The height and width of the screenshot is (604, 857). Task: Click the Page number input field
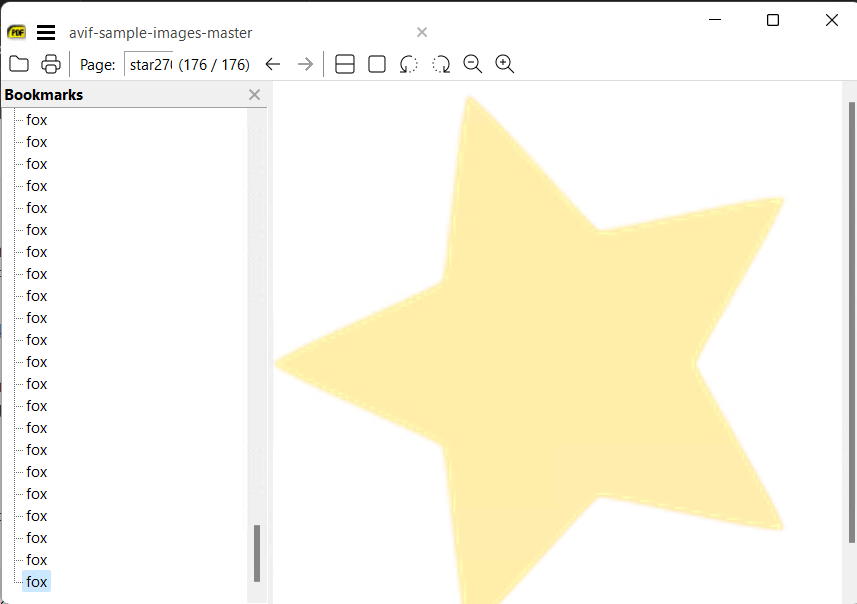tap(149, 64)
